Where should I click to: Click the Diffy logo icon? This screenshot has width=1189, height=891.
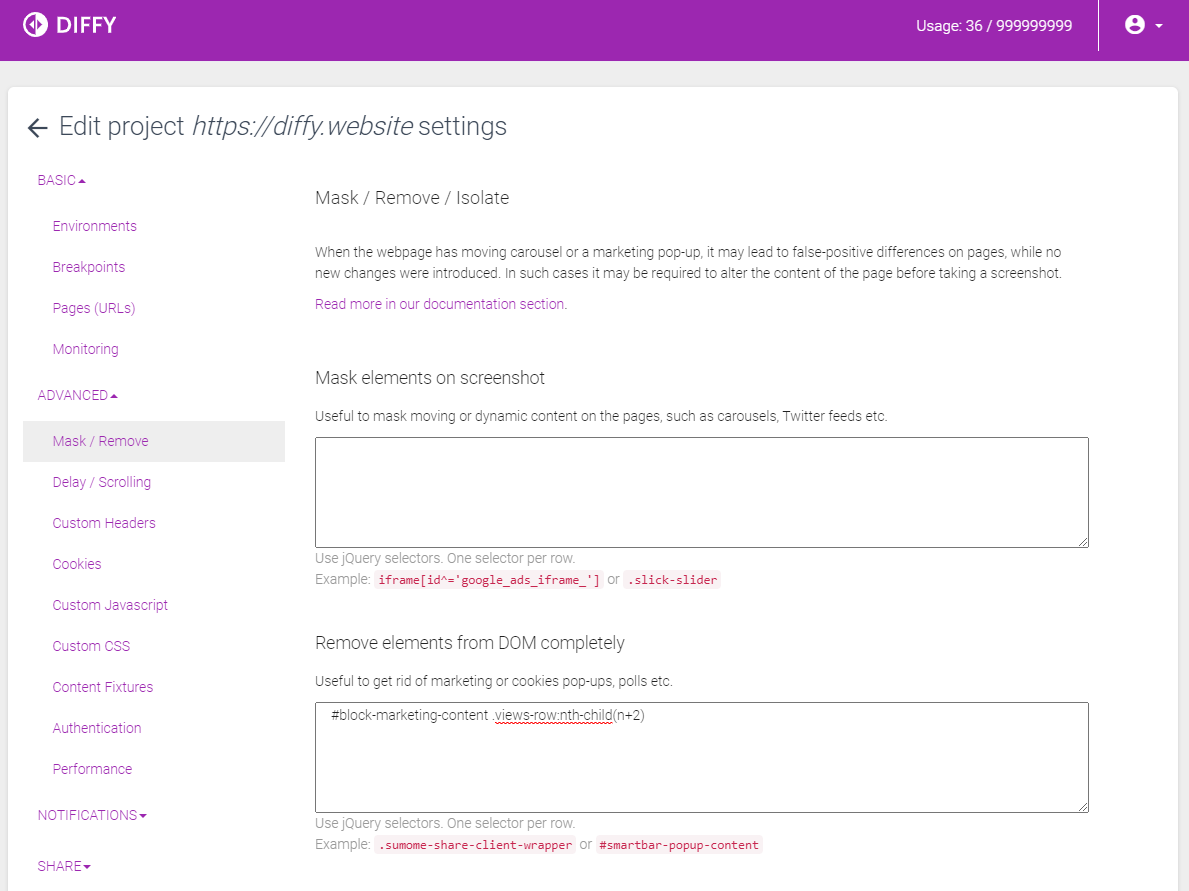pos(35,25)
